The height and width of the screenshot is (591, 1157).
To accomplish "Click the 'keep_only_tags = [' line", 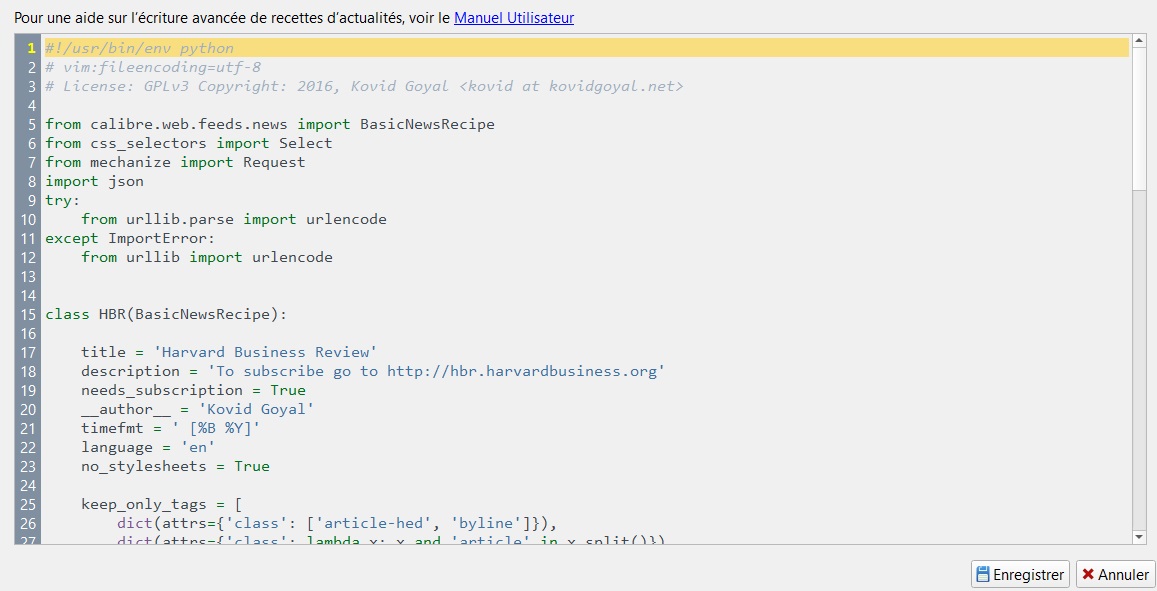I will 162,505.
